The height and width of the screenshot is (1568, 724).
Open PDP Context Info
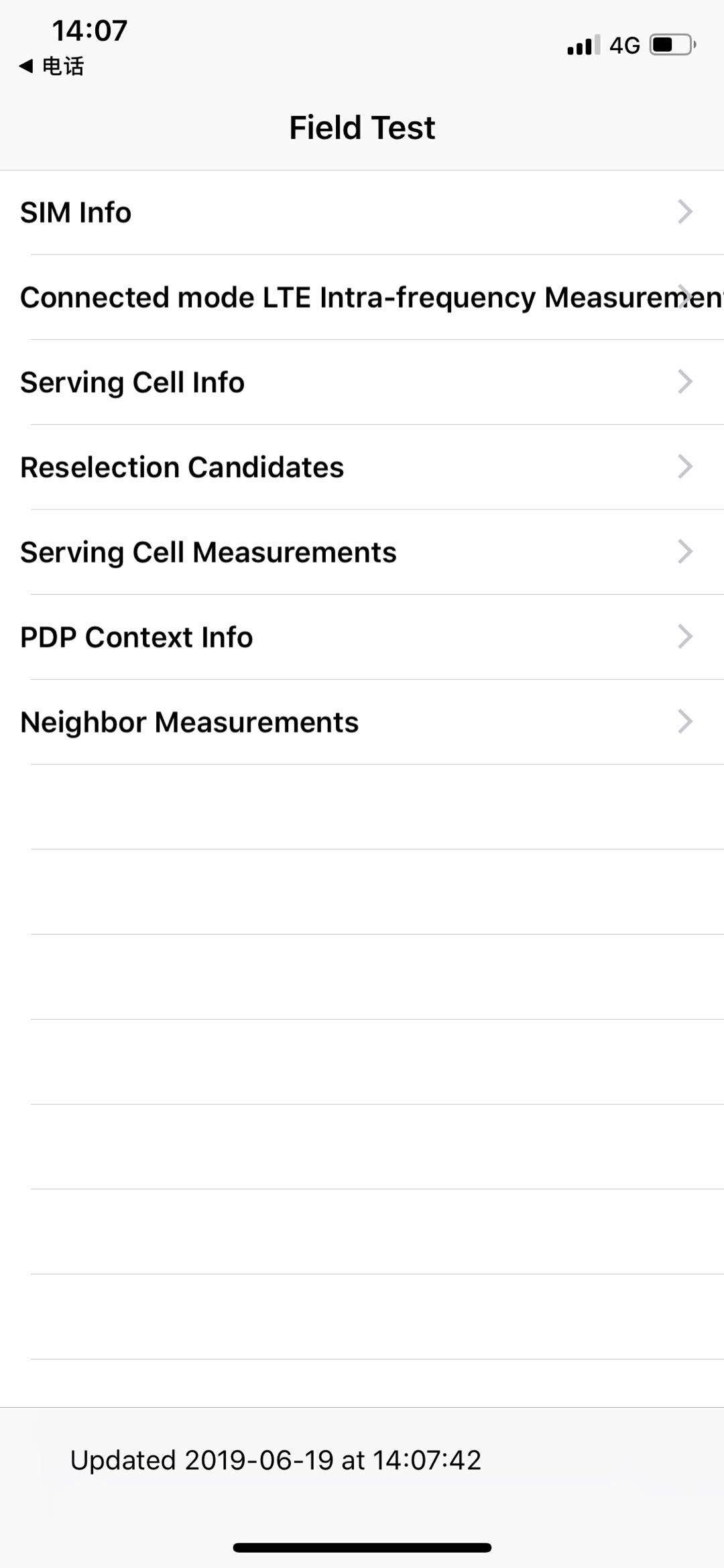[136, 637]
